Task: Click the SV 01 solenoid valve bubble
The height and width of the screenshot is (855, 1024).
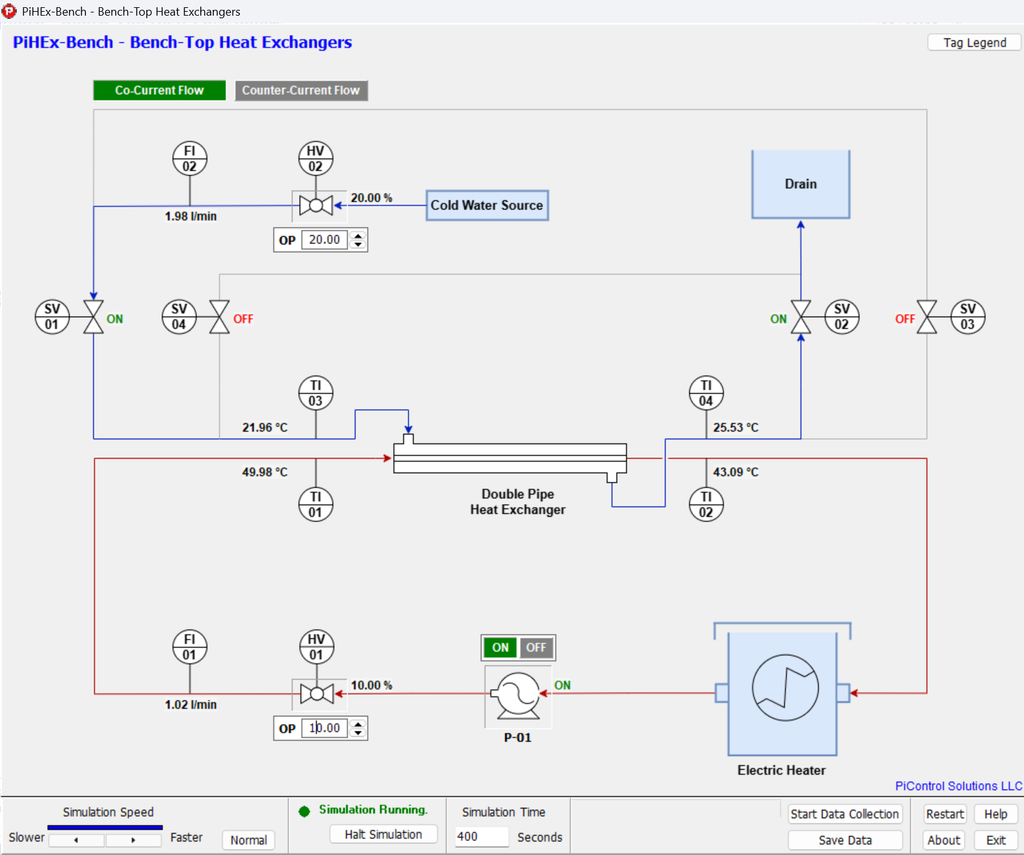Action: tap(52, 317)
